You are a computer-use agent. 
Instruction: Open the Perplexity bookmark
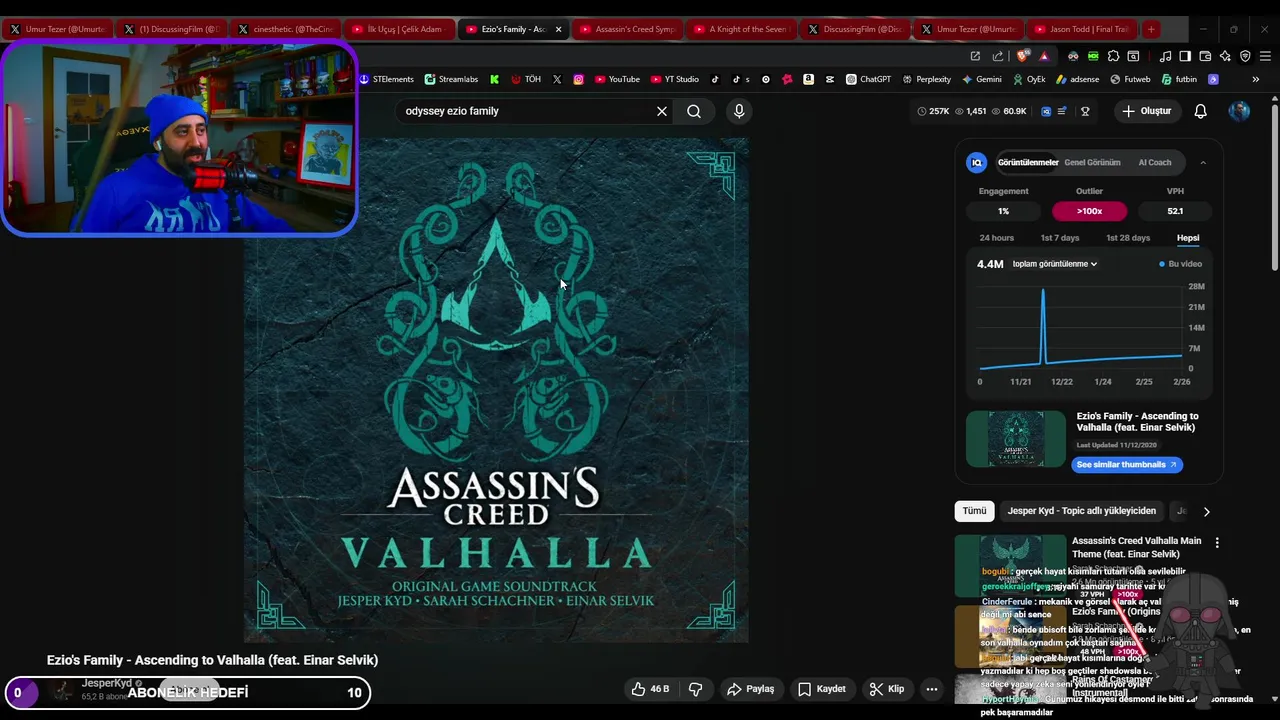click(x=927, y=79)
